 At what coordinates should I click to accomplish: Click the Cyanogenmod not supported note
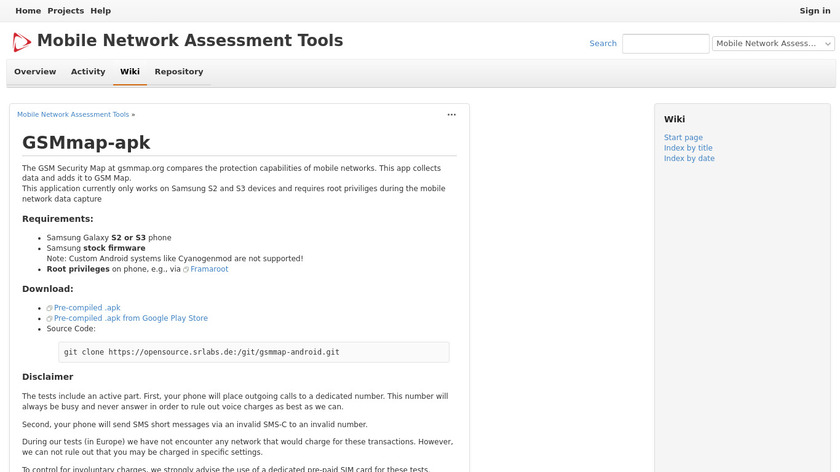coord(175,258)
